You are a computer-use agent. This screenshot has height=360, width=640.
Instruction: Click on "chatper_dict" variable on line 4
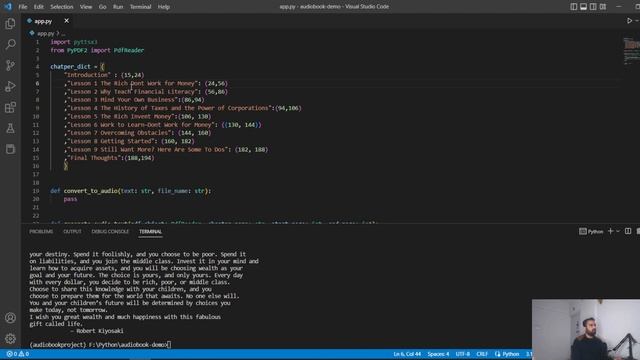(x=70, y=67)
